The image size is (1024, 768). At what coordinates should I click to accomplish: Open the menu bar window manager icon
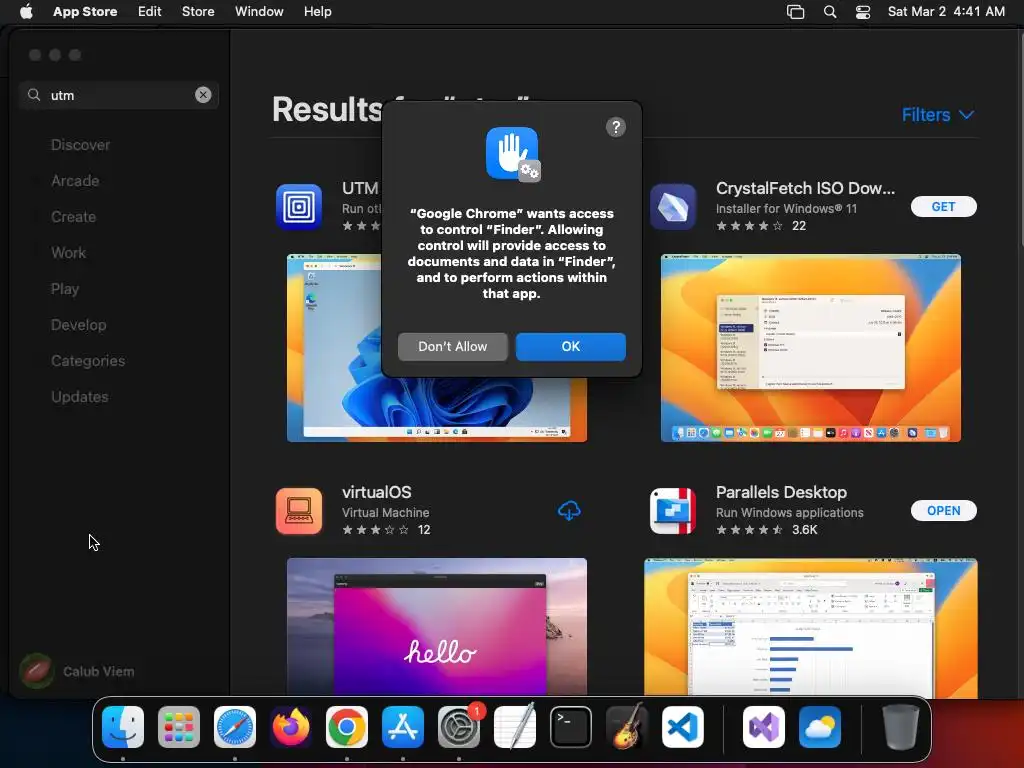click(x=795, y=12)
